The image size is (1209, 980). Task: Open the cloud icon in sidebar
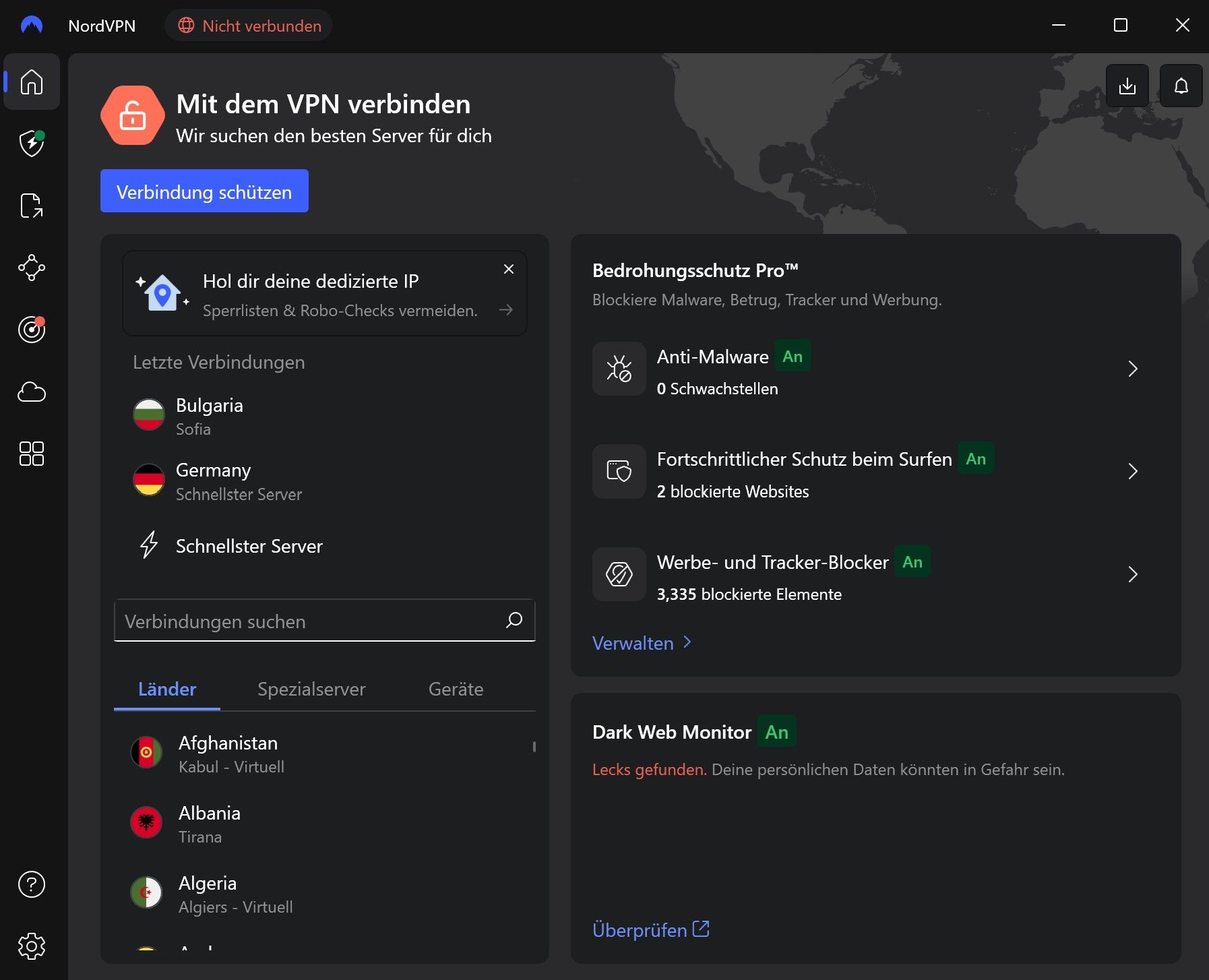coord(32,392)
